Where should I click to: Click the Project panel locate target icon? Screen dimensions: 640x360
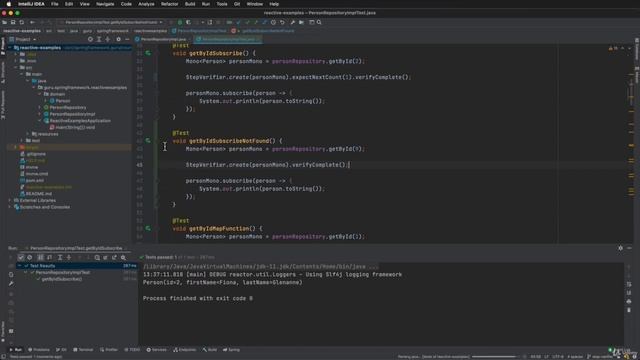(x=90, y=39)
